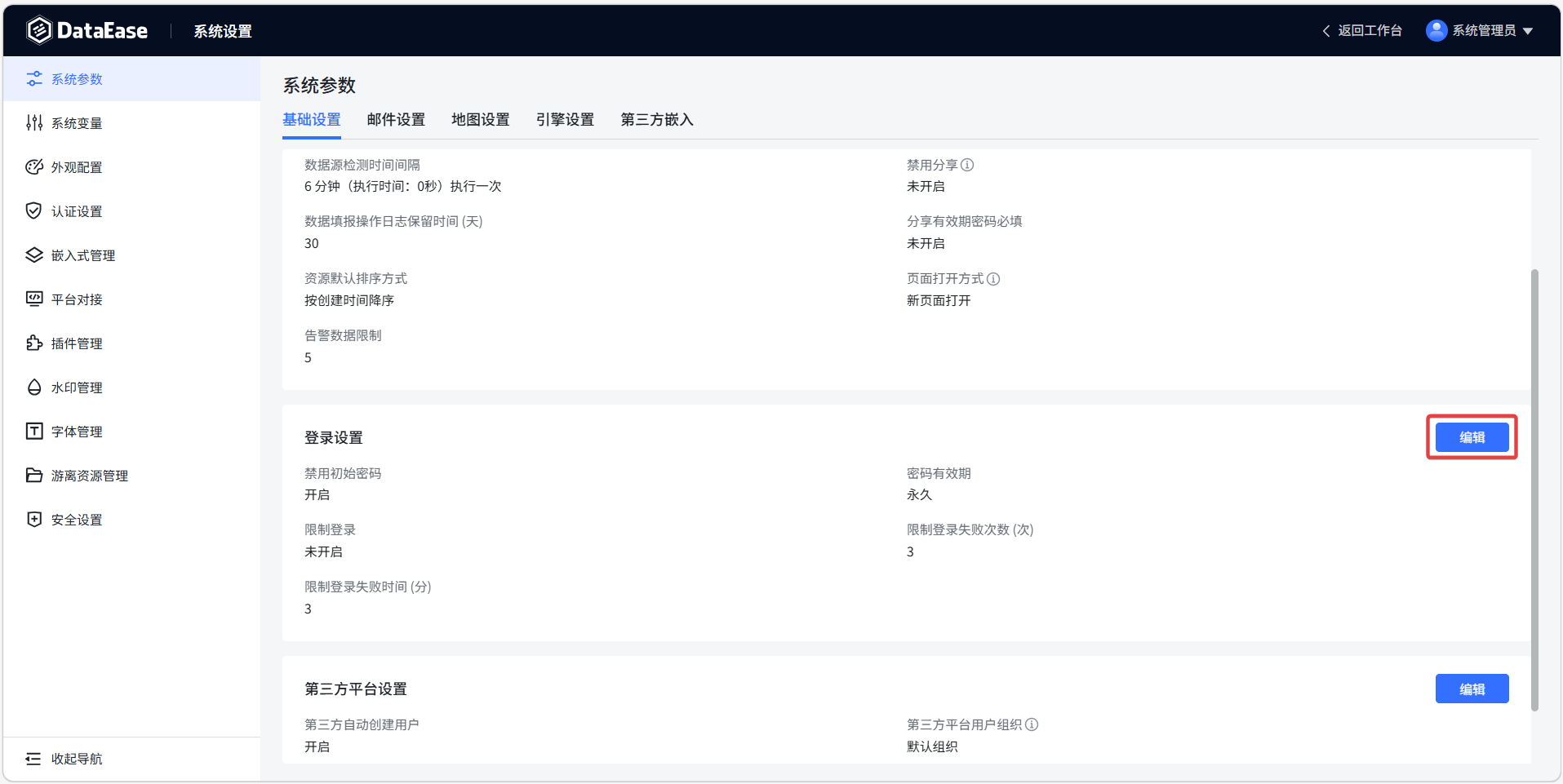Viewport: 1563px width, 784px height.
Task: Click 编辑 for 登录设置
Action: [1471, 436]
